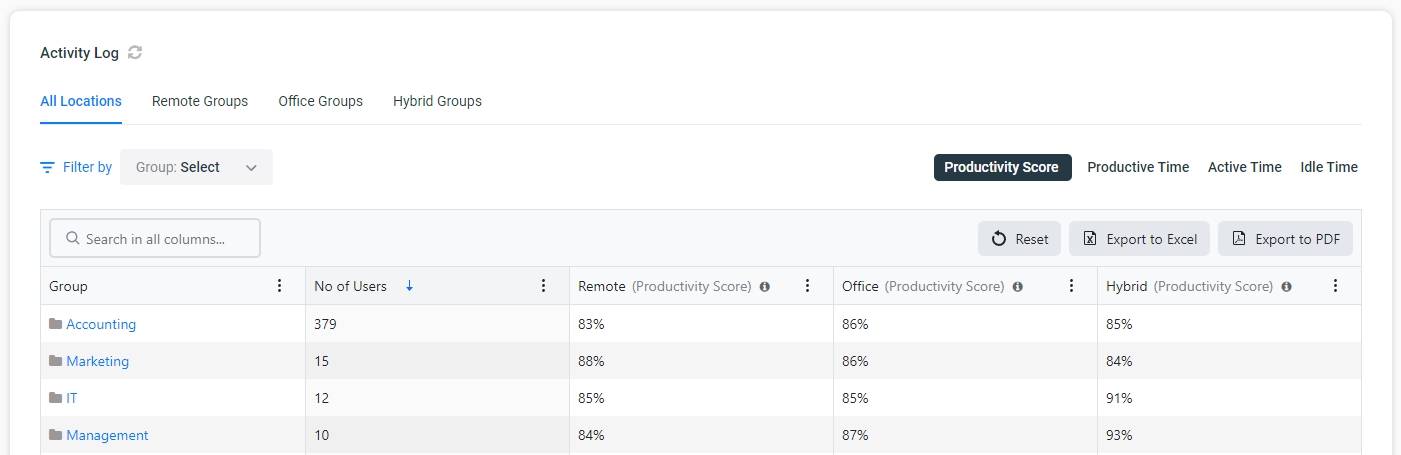The height and width of the screenshot is (455, 1401).
Task: Show the info tooltip for Remote Productivity Score
Action: click(x=765, y=287)
